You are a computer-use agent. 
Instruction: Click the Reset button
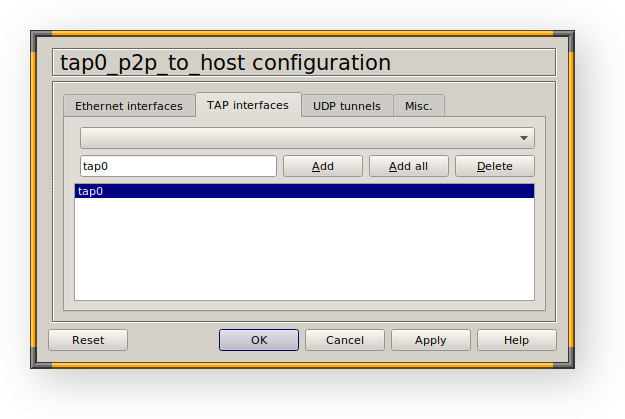88,340
